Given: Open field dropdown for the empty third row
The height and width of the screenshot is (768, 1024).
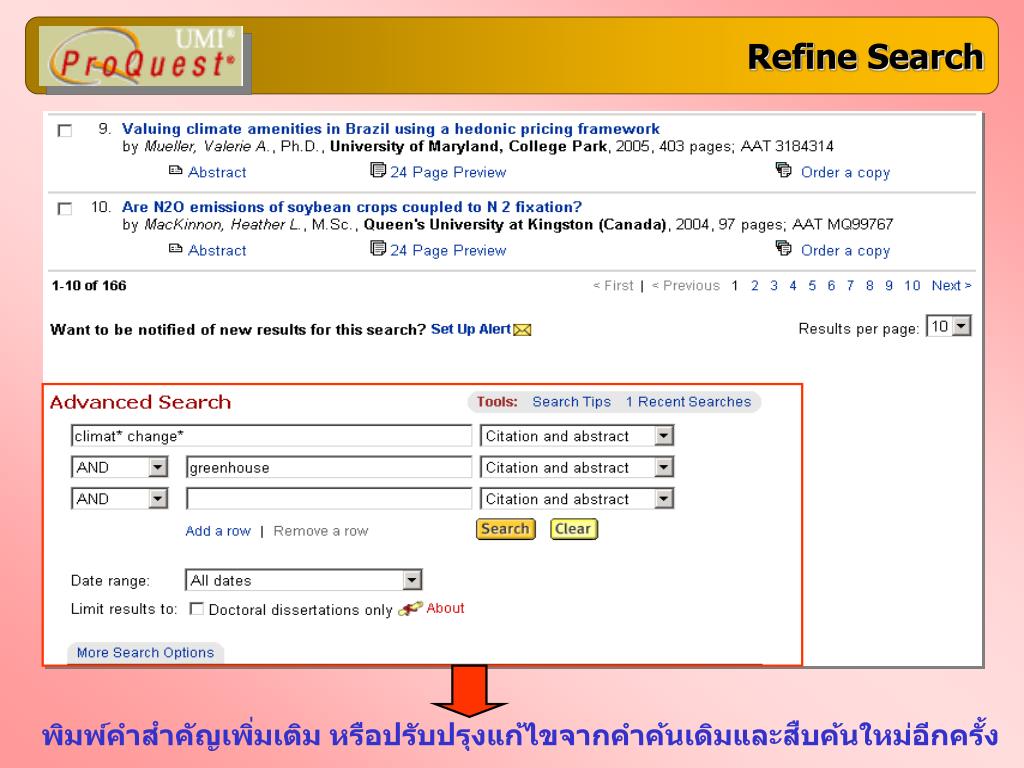Looking at the screenshot, I should point(664,499).
